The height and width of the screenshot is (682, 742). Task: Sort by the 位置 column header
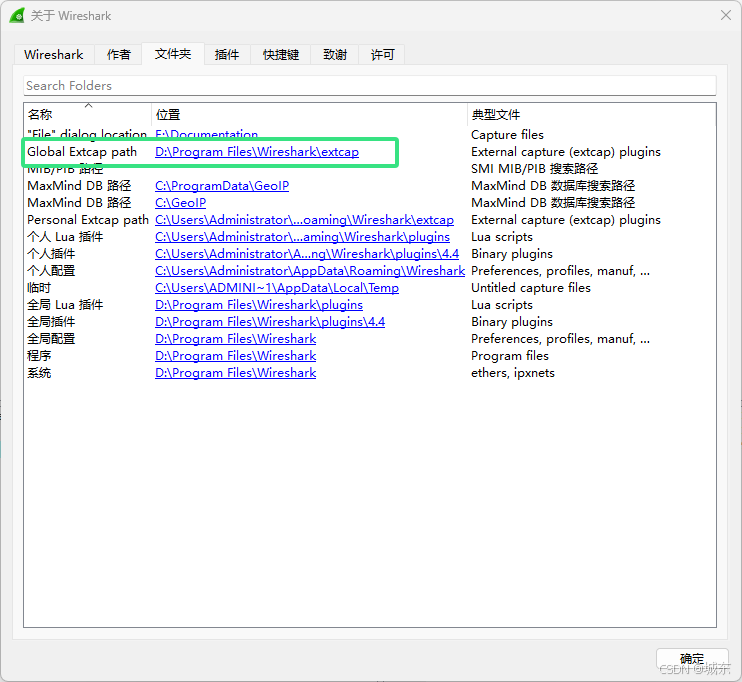tap(309, 114)
